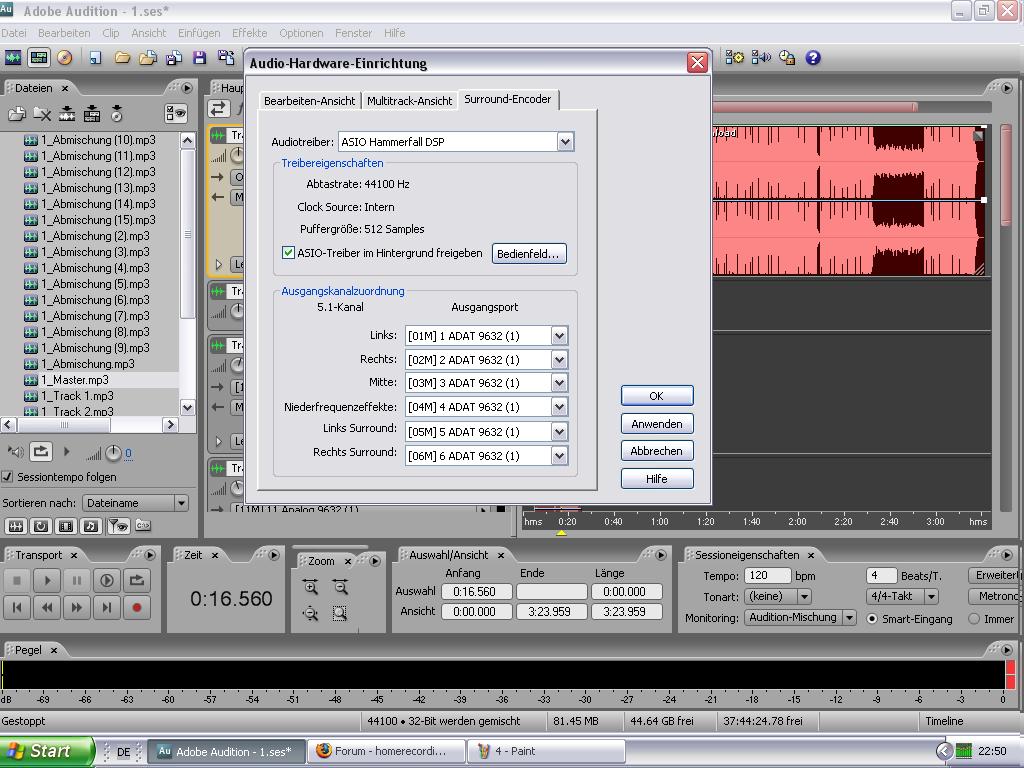Open the Rechts Surround port dropdown
The height and width of the screenshot is (768, 1024).
[x=559, y=456]
